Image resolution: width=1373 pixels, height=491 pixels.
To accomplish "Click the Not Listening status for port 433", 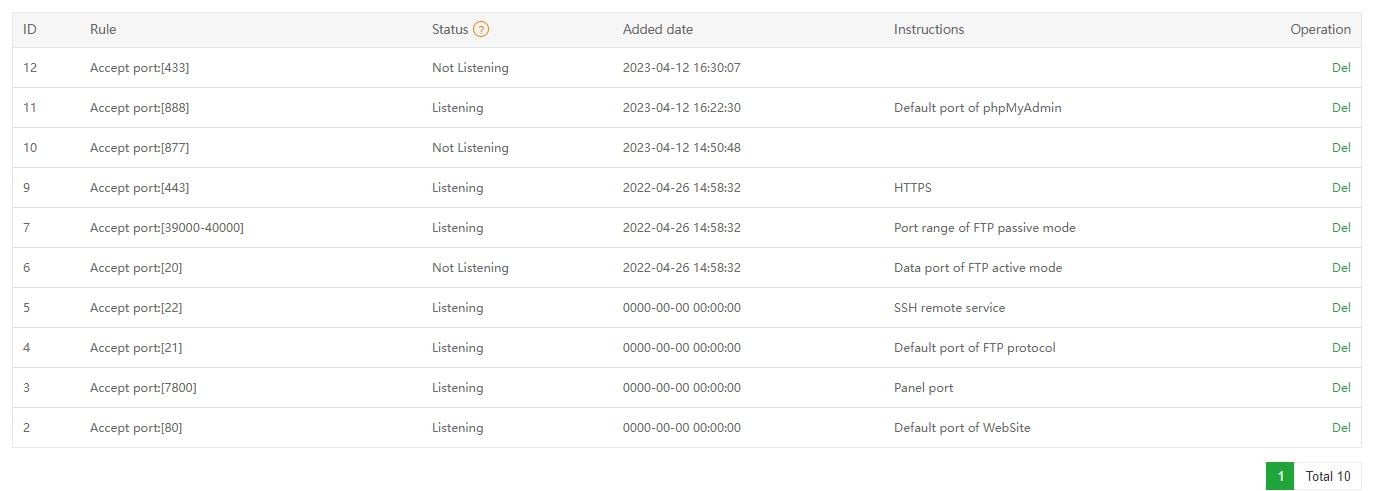I will point(470,68).
